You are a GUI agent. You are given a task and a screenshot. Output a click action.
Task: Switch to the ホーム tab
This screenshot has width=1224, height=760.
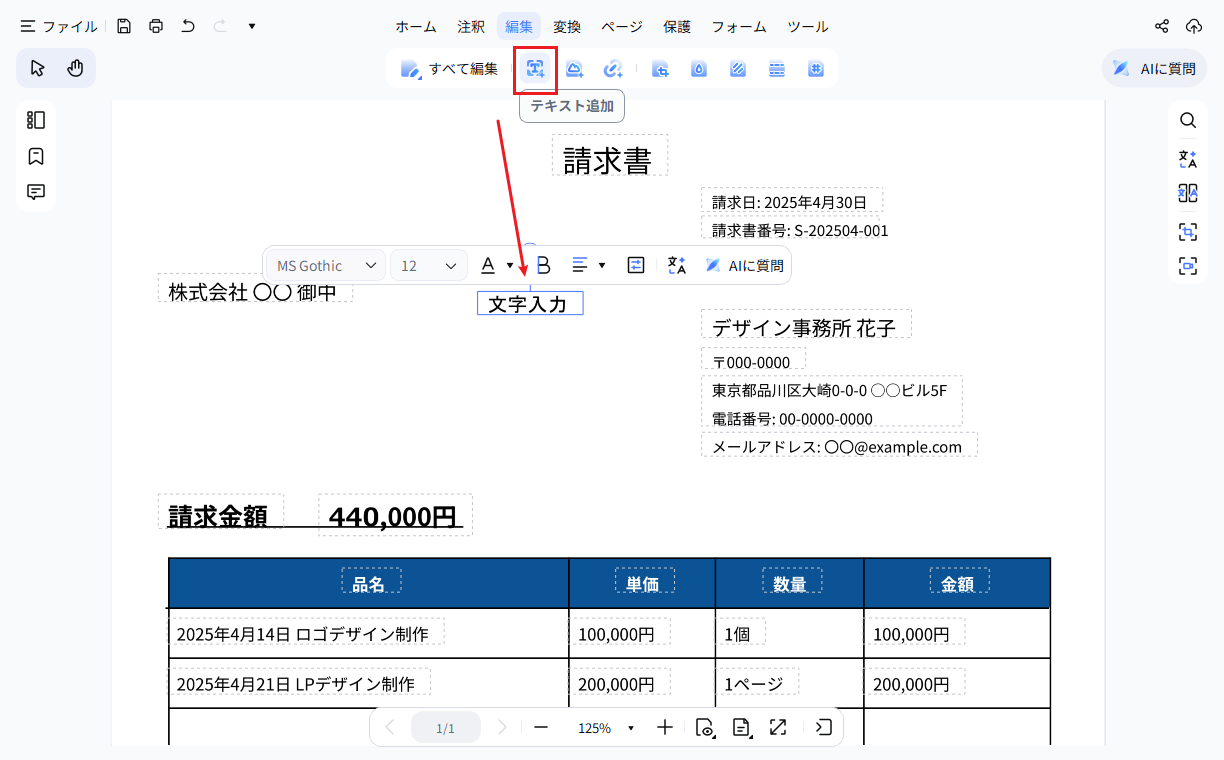[415, 26]
